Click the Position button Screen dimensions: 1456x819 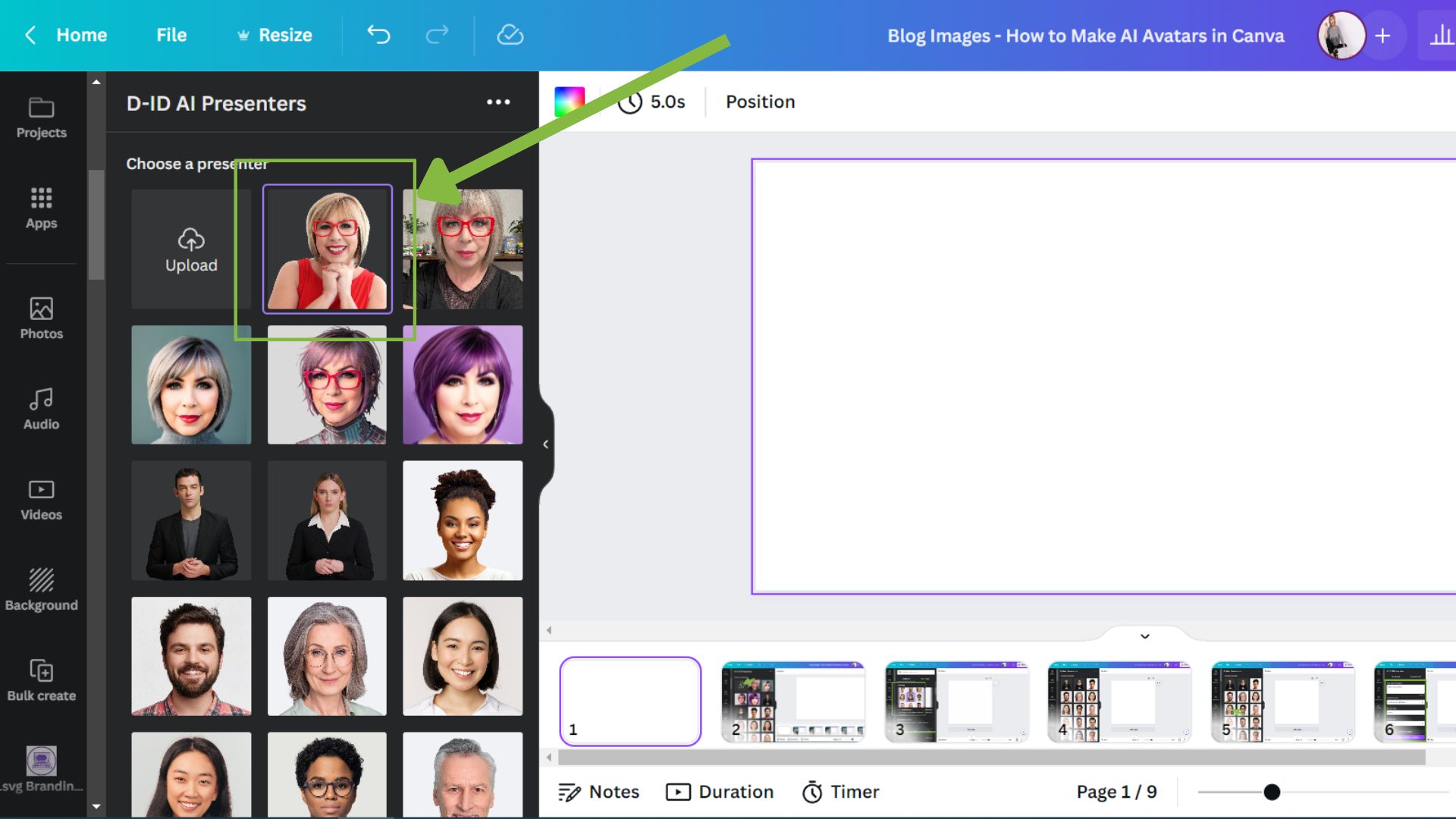coord(759,102)
